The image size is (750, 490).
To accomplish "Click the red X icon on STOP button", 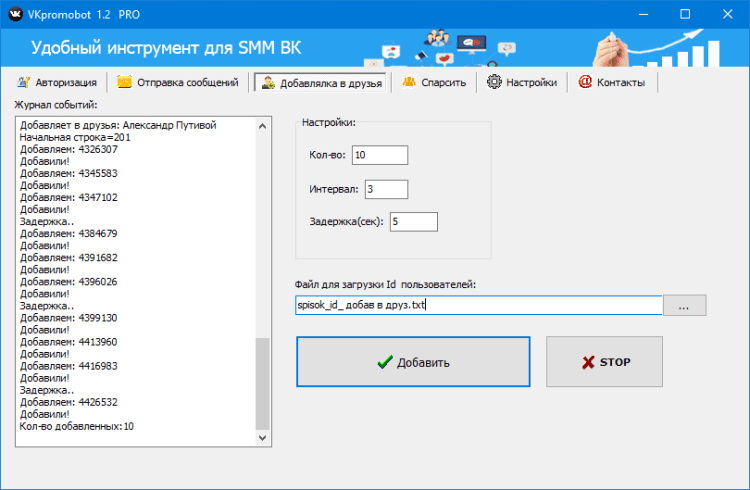I will point(588,362).
